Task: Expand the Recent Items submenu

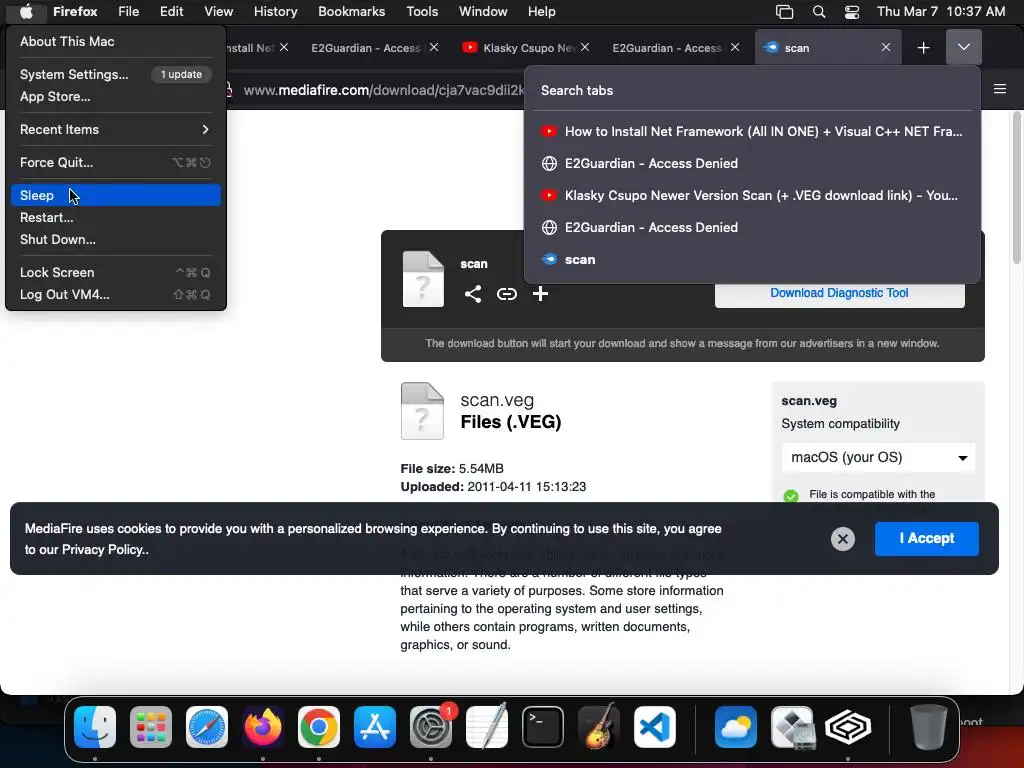Action: pyautogui.click(x=116, y=129)
